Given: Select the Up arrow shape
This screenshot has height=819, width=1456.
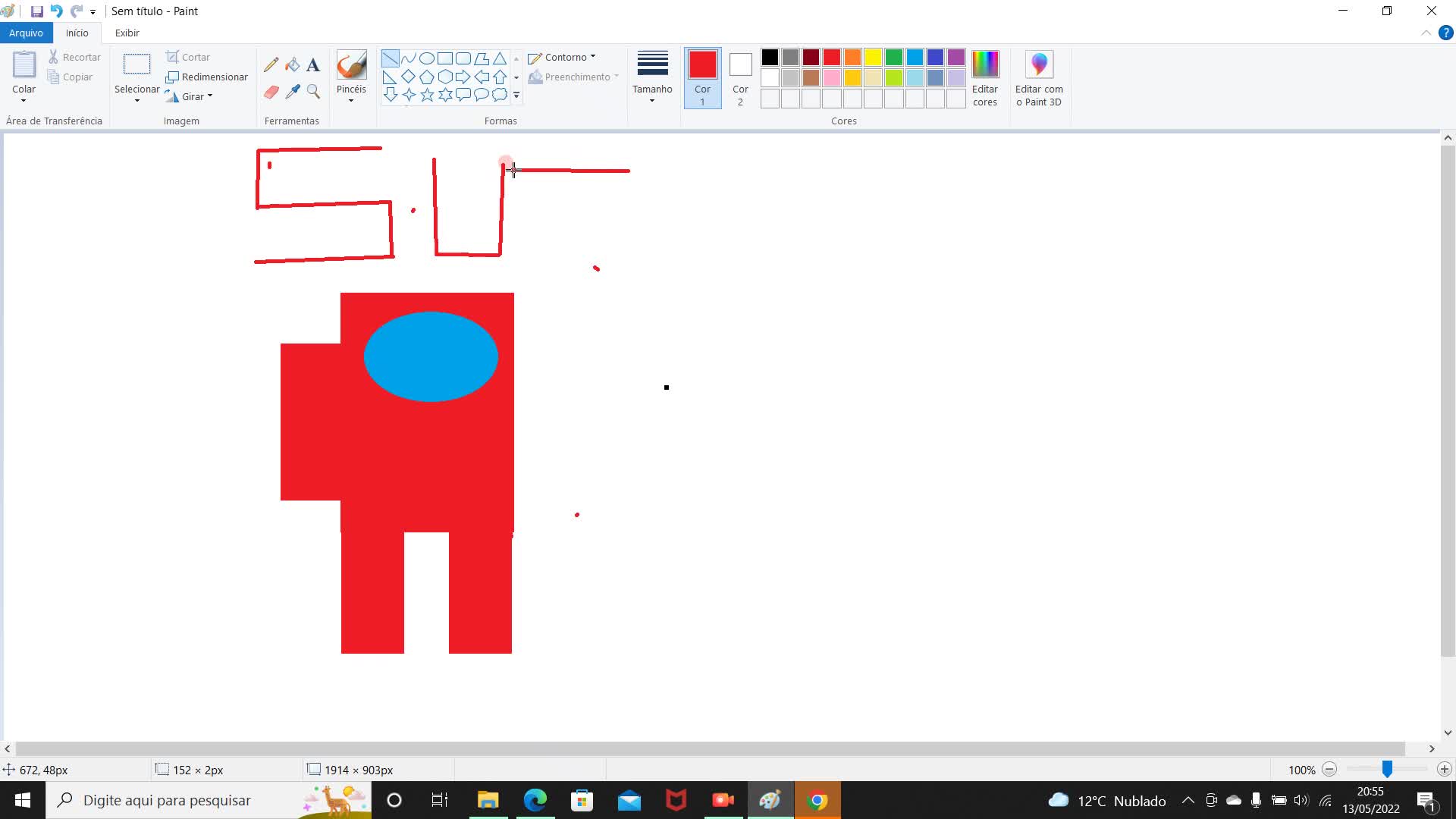Looking at the screenshot, I should (500, 77).
